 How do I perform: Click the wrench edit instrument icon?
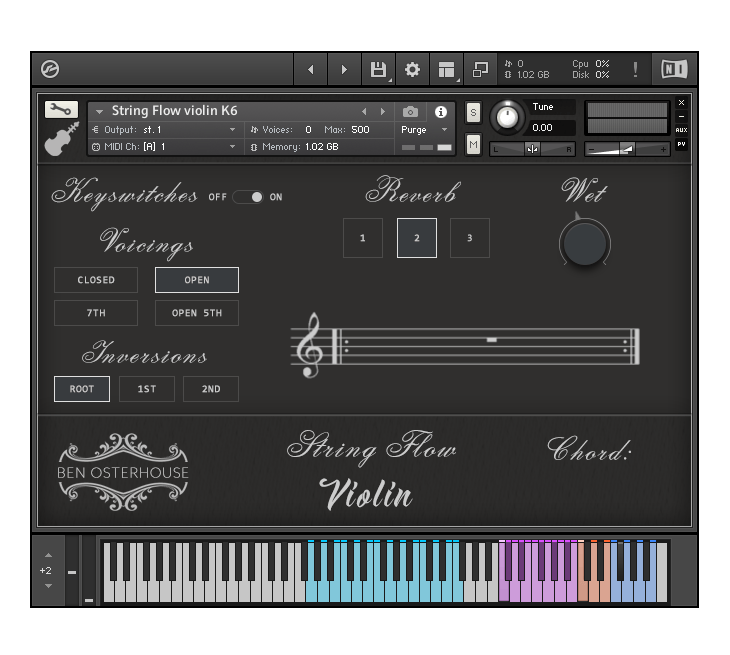coord(61,110)
